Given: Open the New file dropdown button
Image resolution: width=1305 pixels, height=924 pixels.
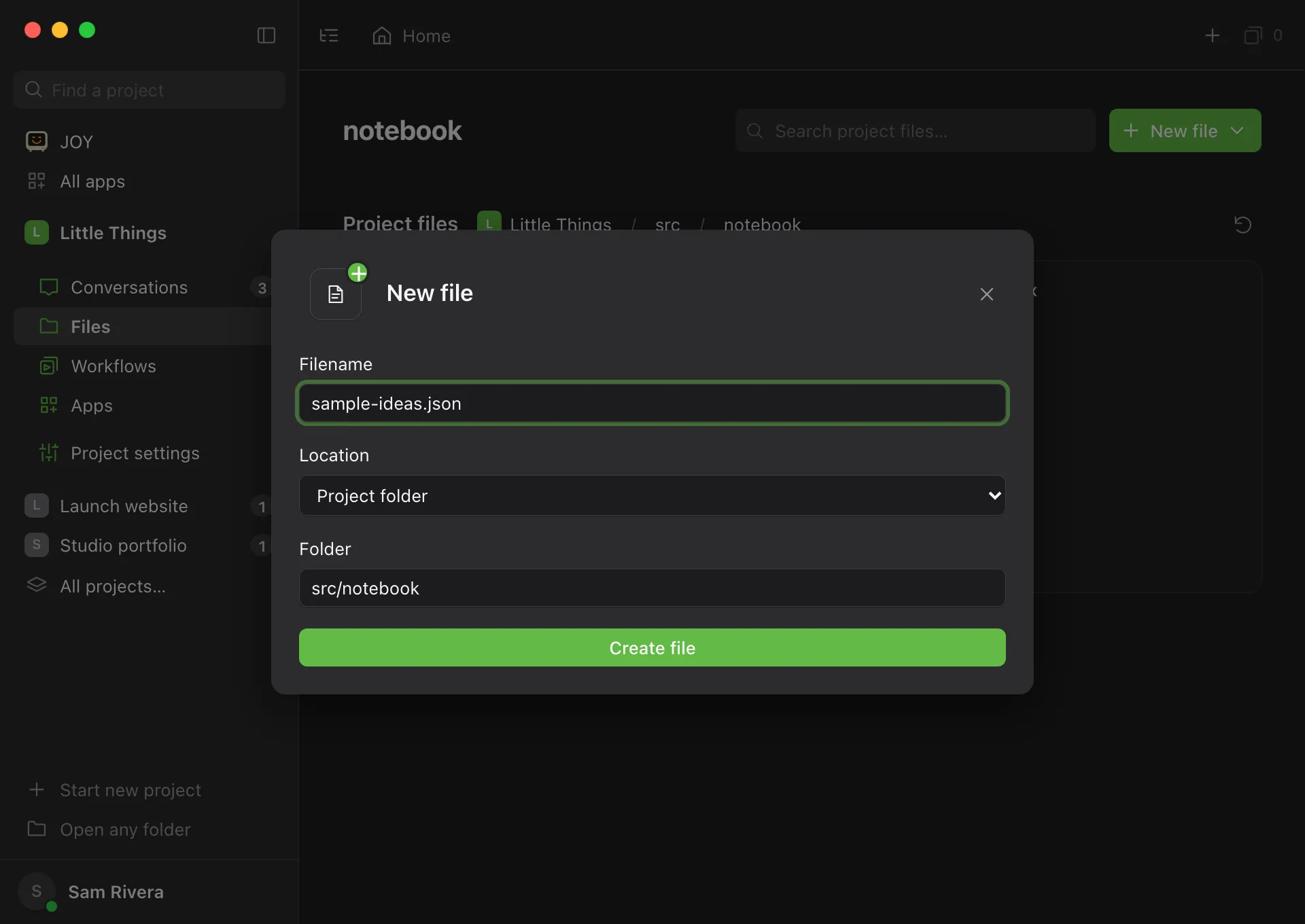Looking at the screenshot, I should 1185,130.
